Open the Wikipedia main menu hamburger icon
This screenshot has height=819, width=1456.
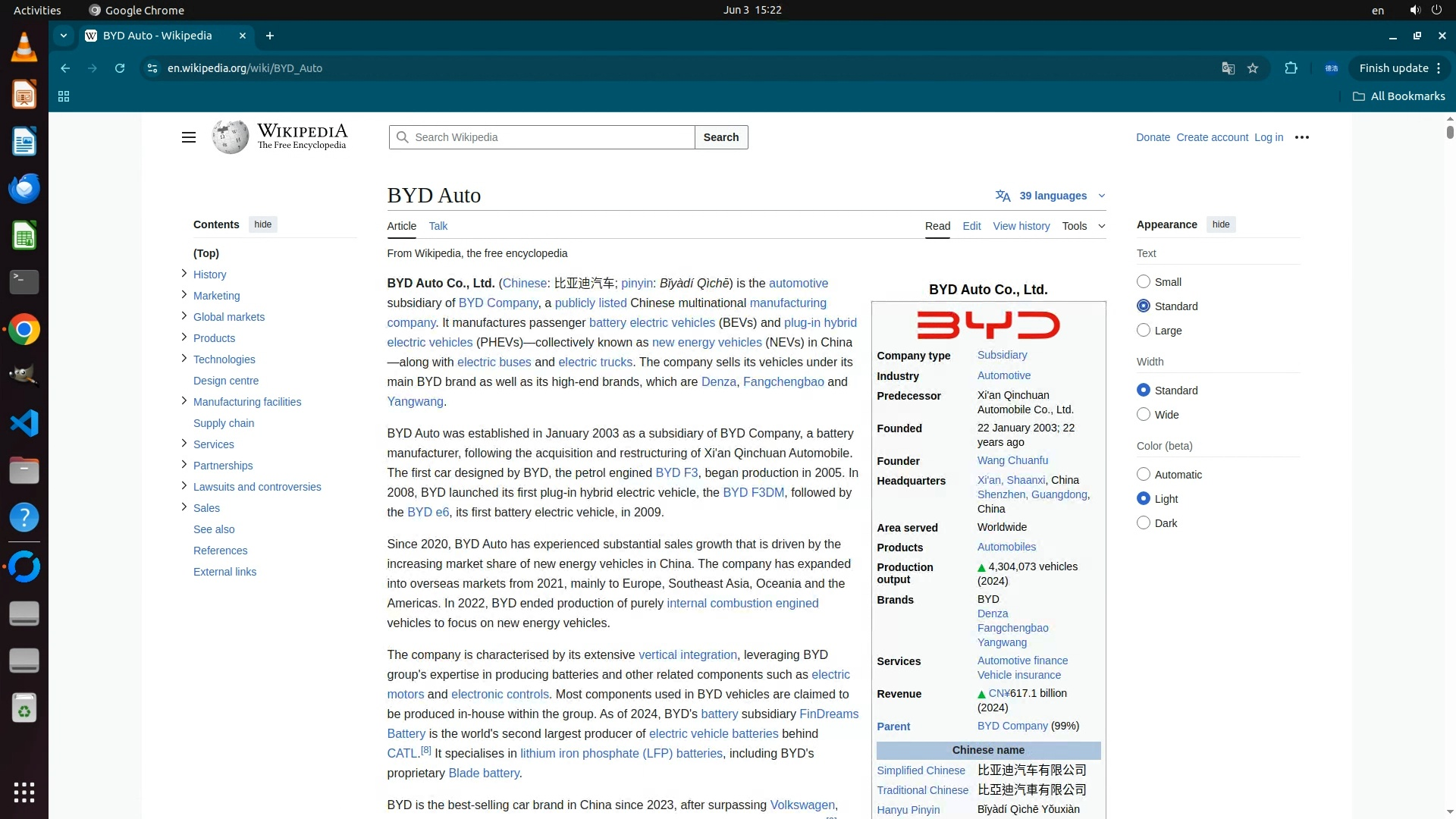[x=189, y=137]
